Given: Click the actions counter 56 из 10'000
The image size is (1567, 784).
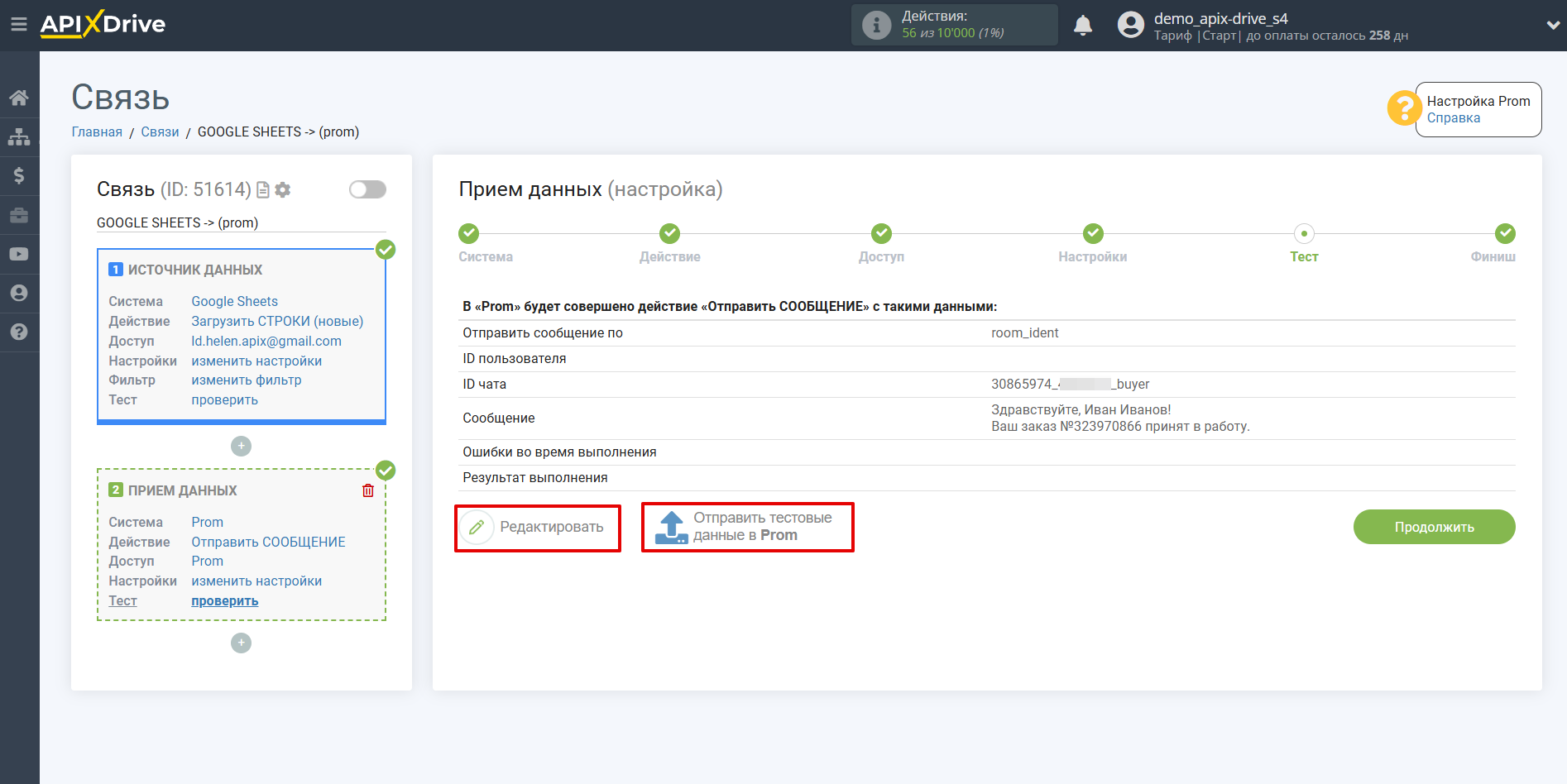Looking at the screenshot, I should click(x=952, y=33).
